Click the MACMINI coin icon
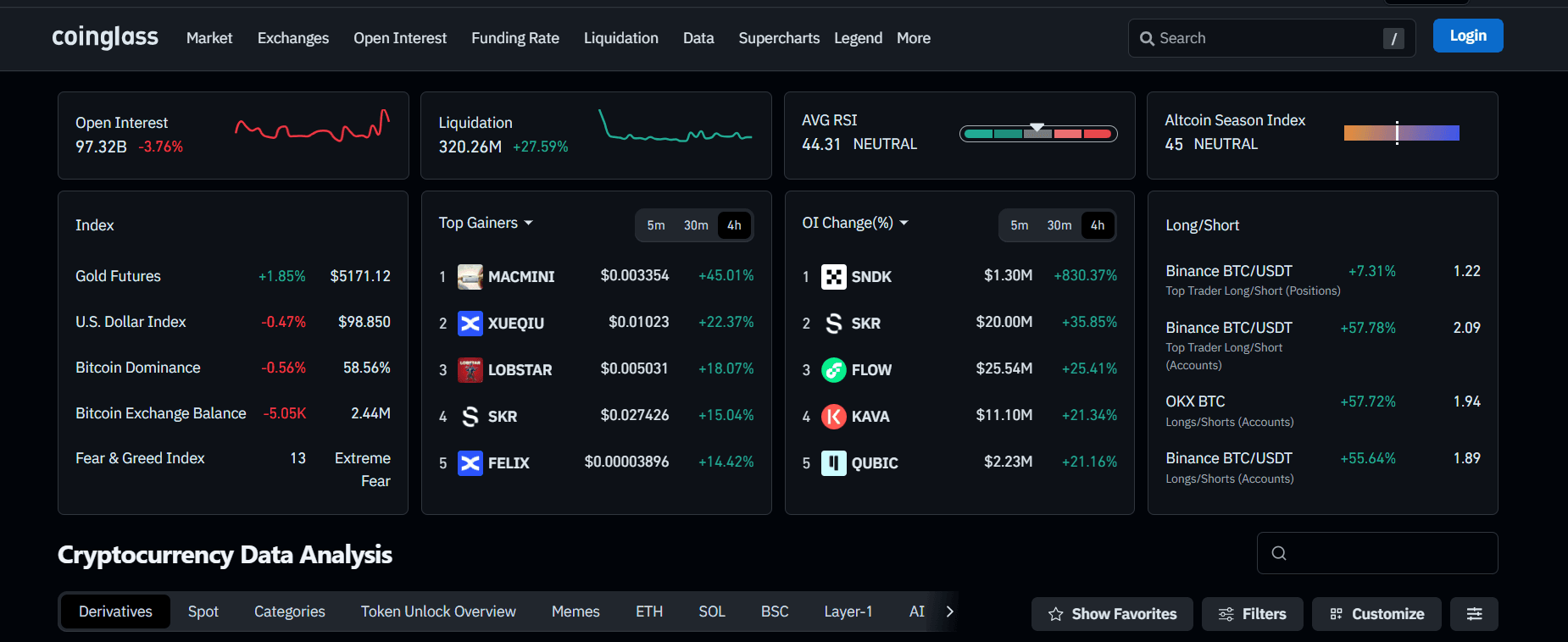This screenshot has width=1568, height=642. pyautogui.click(x=470, y=277)
